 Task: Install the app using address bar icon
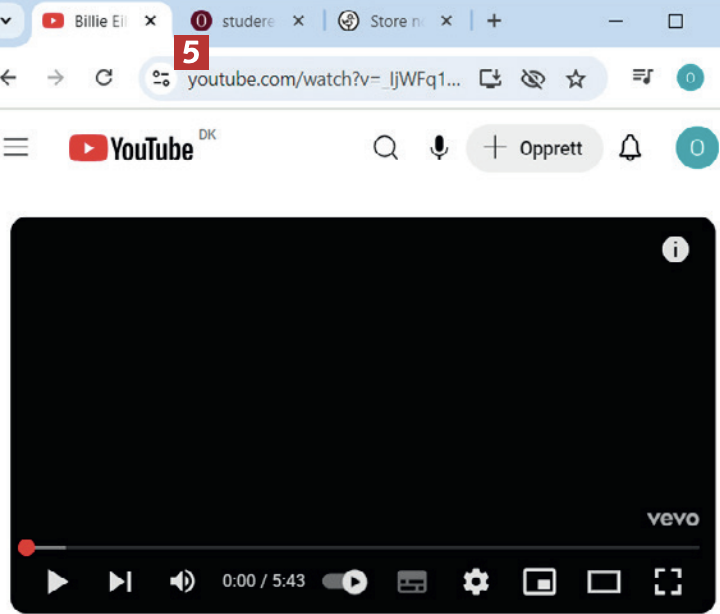[x=490, y=79]
